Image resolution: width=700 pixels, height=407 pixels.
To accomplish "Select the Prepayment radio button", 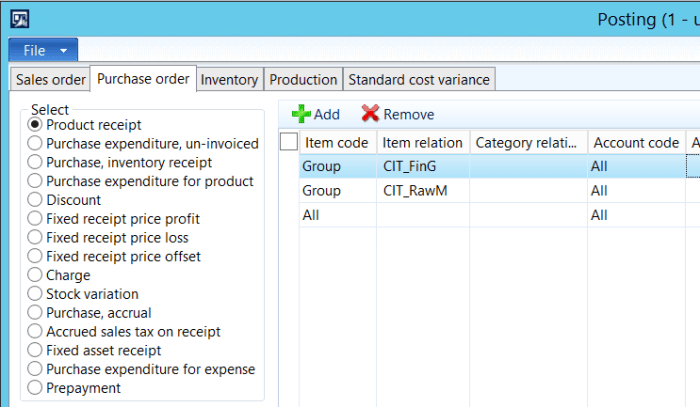I will [35, 387].
